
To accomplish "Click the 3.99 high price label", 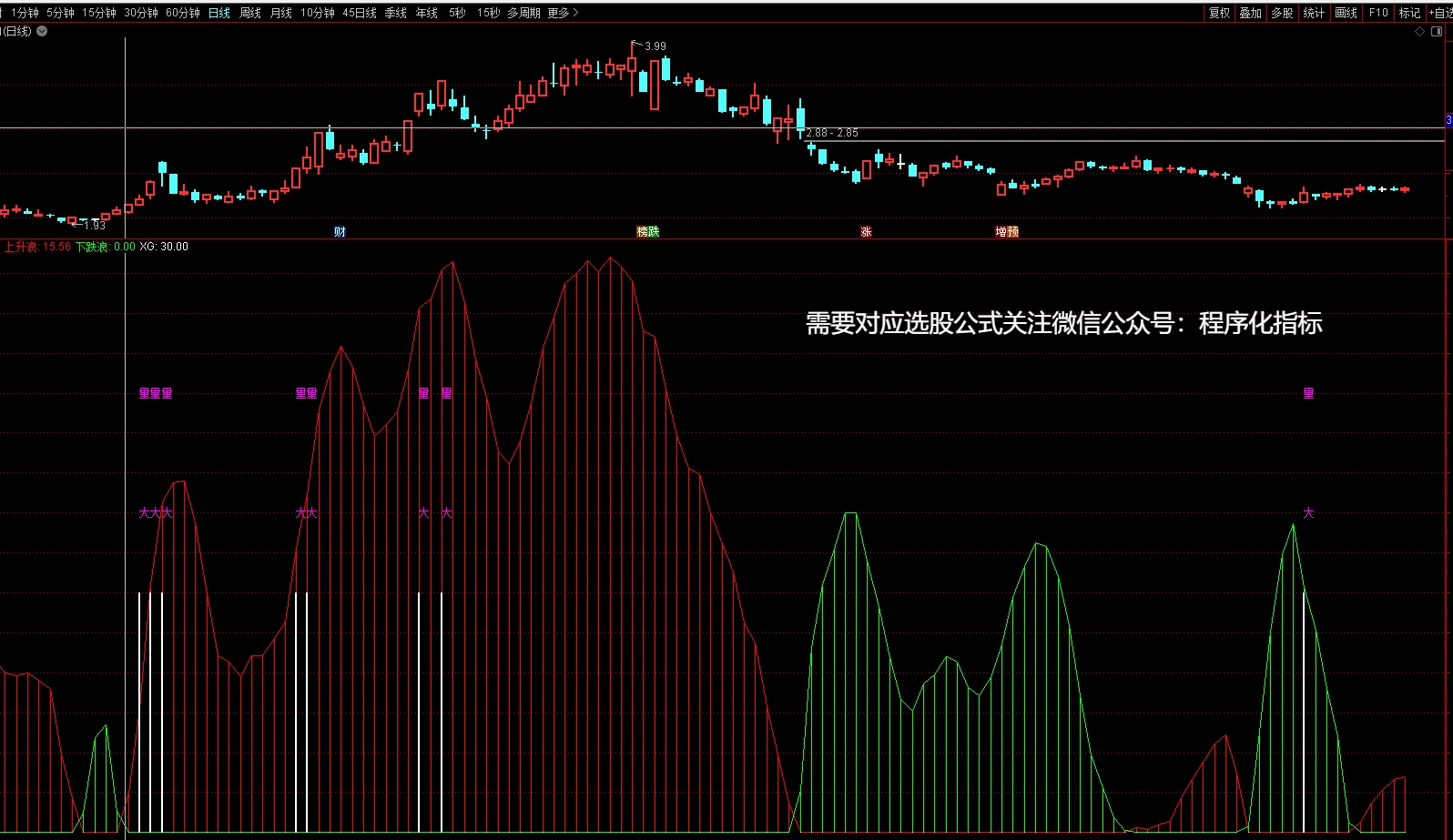I will pos(655,46).
